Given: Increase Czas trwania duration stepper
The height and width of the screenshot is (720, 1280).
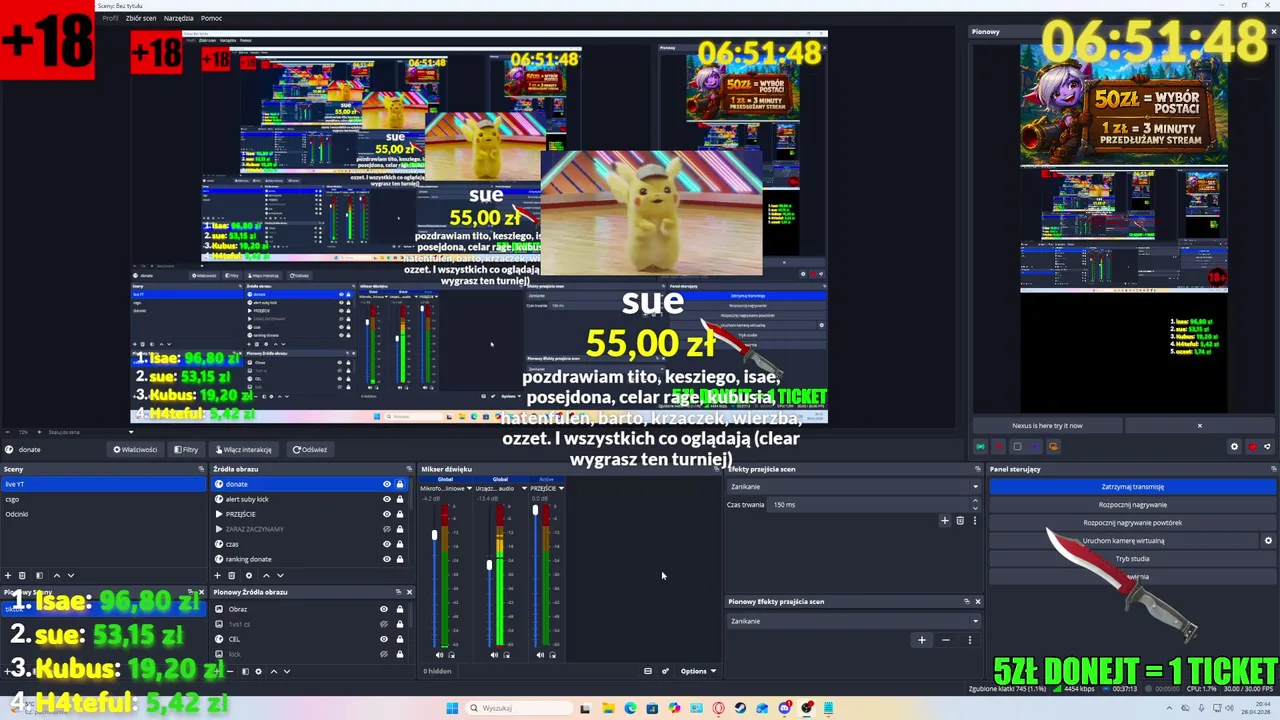Looking at the screenshot, I should click(976, 502).
